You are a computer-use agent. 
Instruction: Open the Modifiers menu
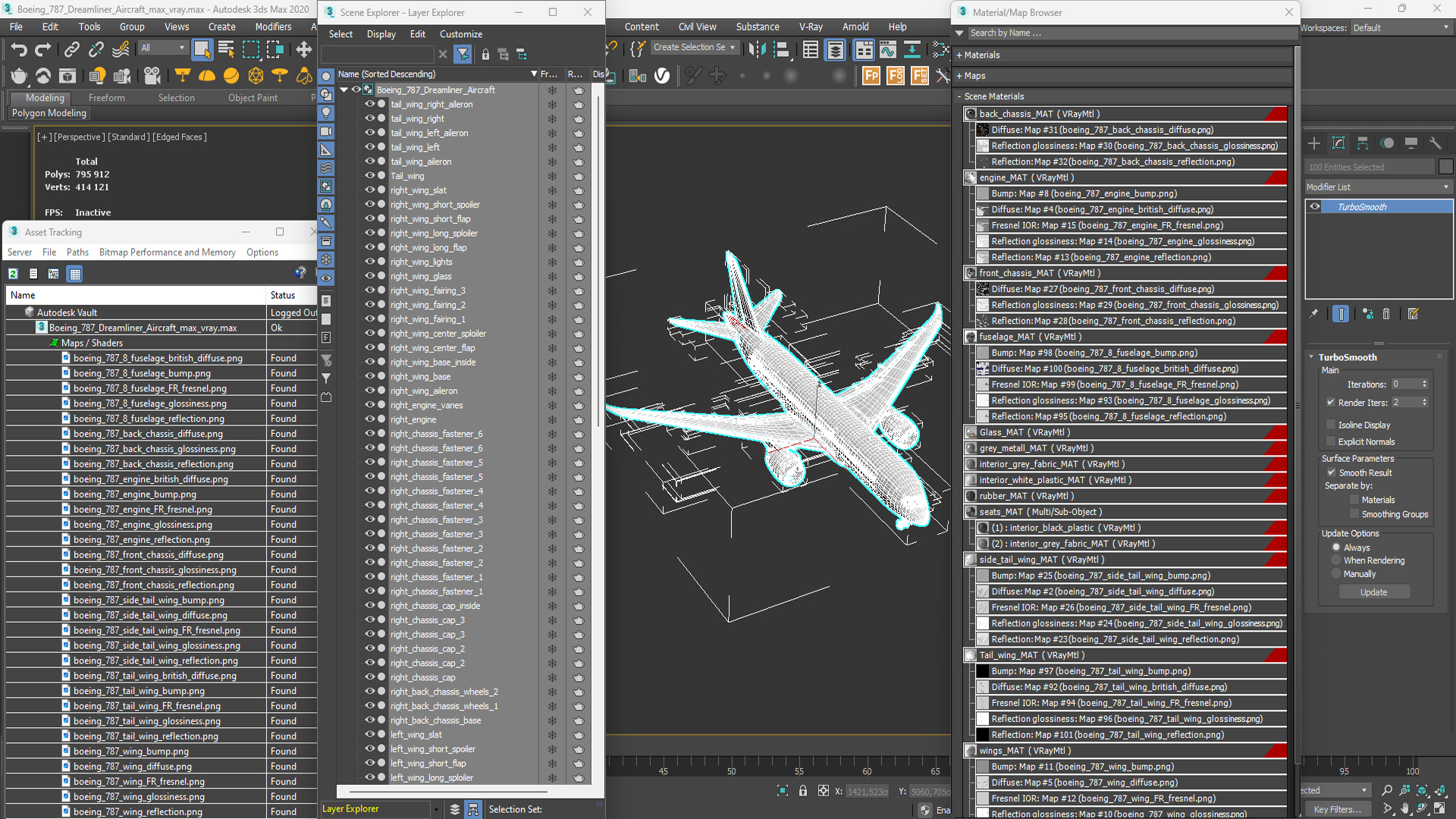coord(273,27)
